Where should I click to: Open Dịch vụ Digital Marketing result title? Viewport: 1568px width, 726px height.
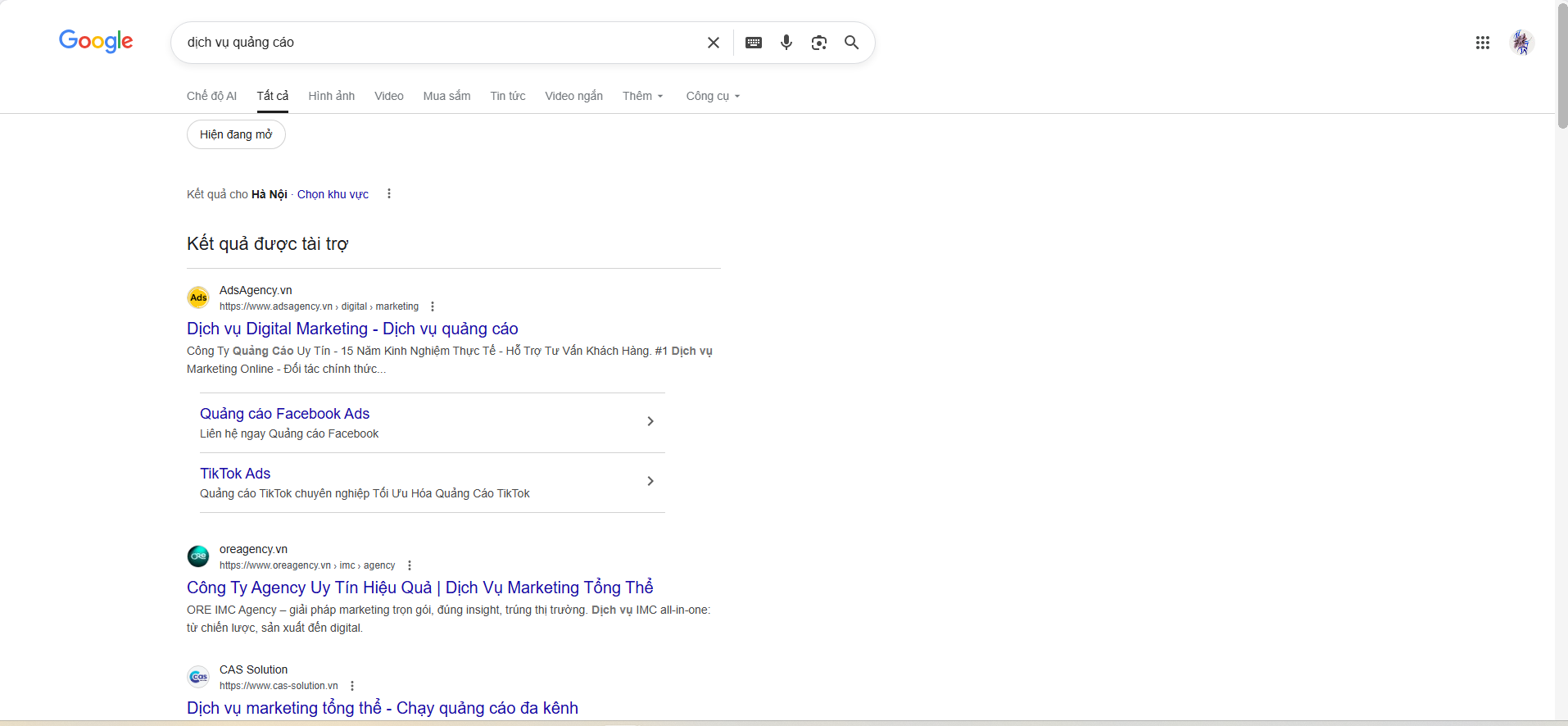point(352,329)
